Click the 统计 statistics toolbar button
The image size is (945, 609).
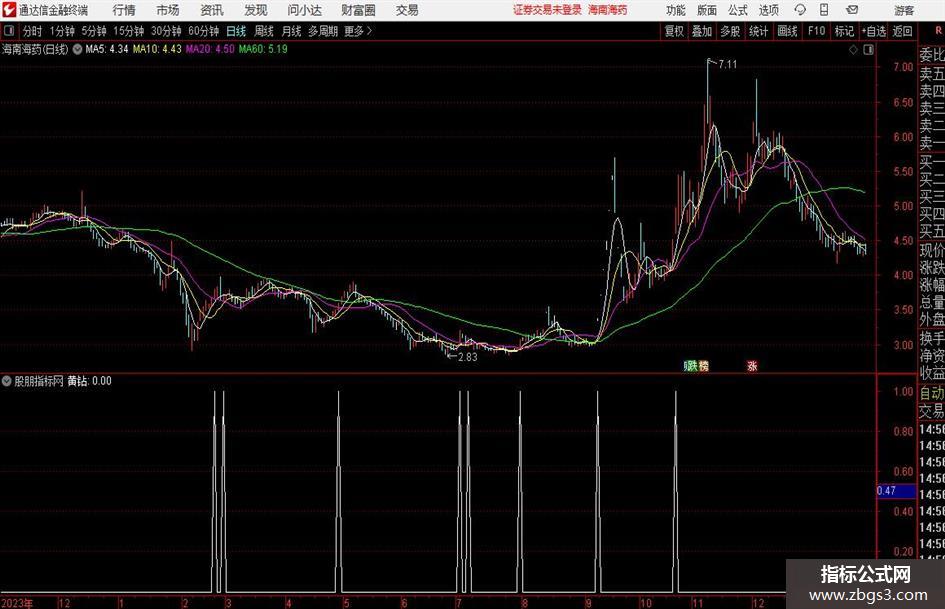pos(759,31)
